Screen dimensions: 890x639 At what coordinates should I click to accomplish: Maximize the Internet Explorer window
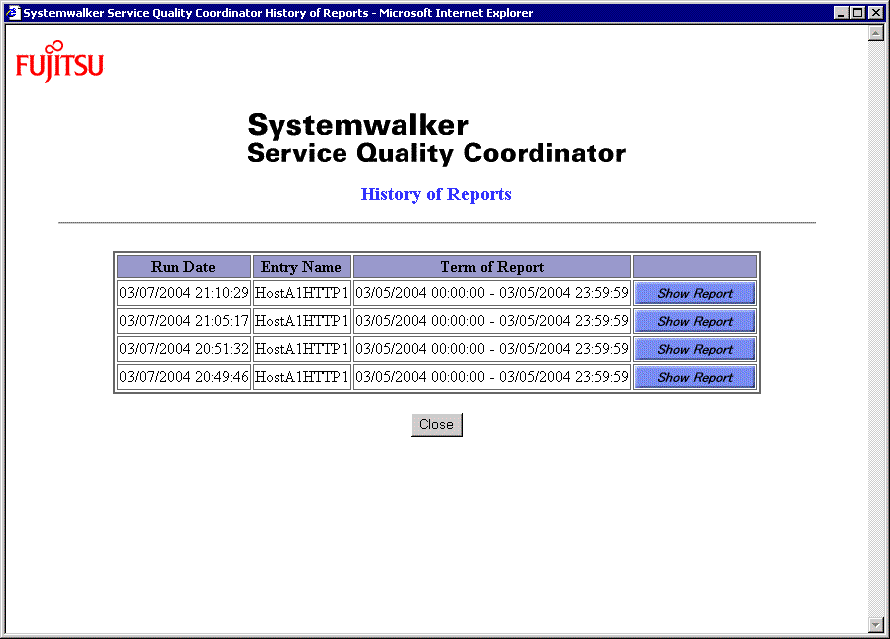[858, 12]
